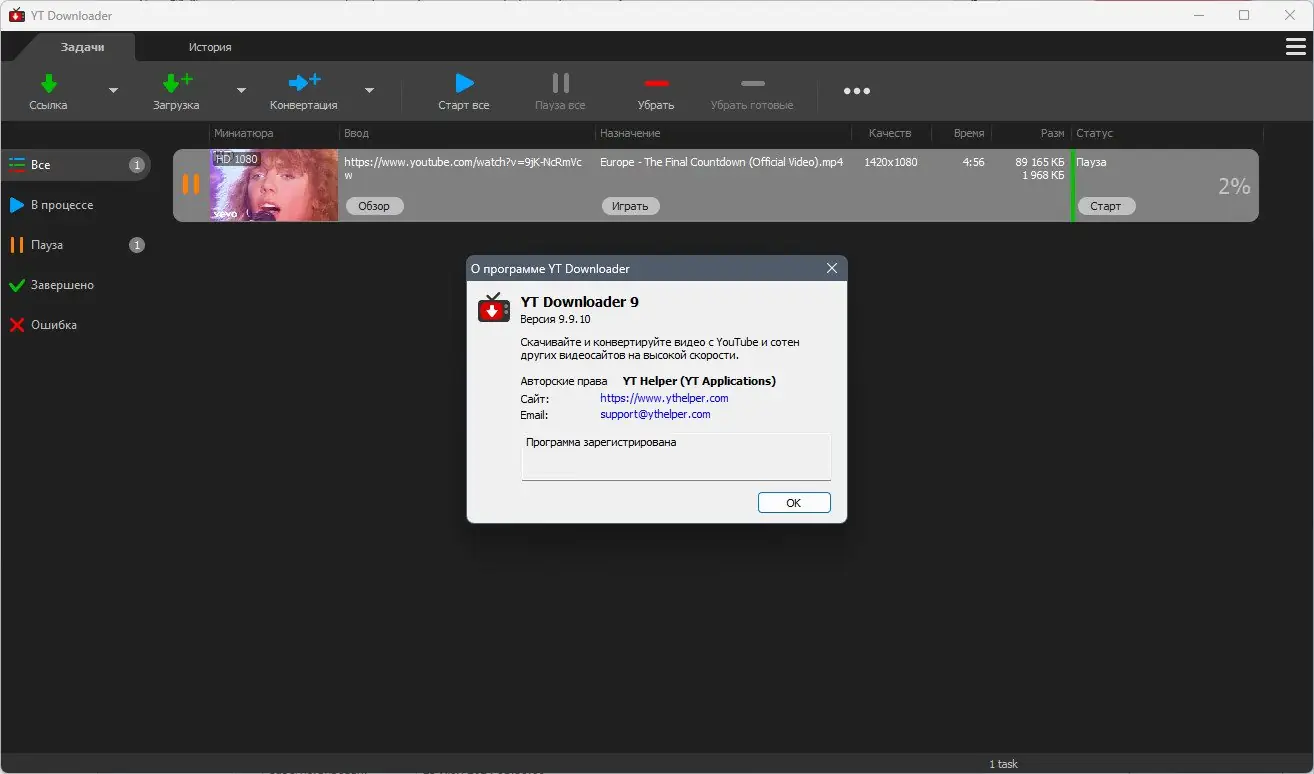
Task: Click the 4:56 duration value
Action: (x=973, y=162)
